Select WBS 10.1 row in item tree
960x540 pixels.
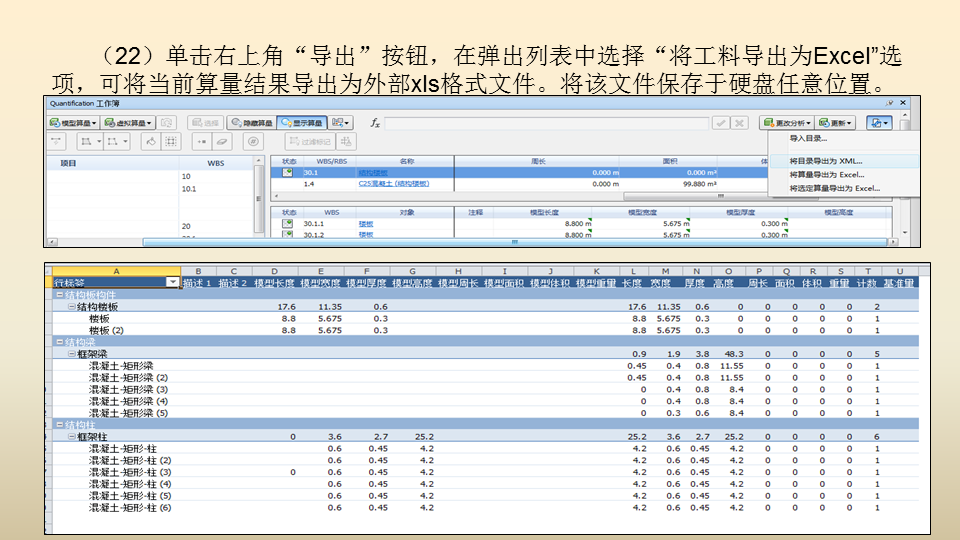pyautogui.click(x=189, y=189)
